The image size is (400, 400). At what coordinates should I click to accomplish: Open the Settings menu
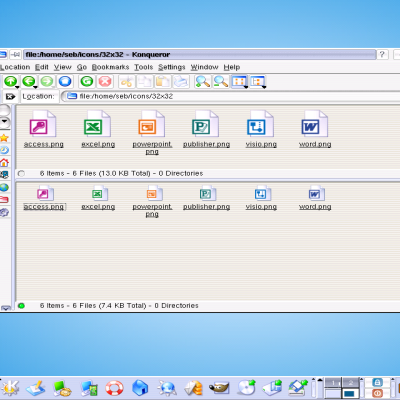pyautogui.click(x=172, y=67)
